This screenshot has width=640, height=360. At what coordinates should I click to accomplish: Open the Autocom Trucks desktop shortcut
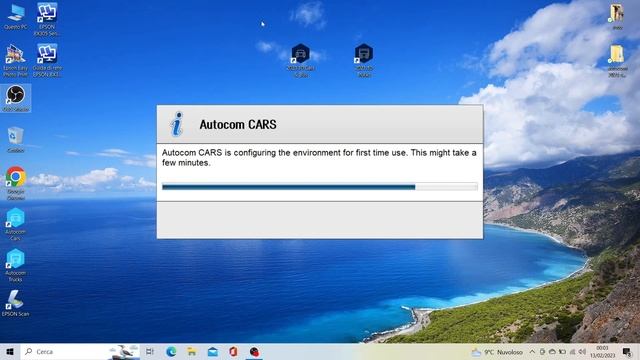(x=16, y=265)
